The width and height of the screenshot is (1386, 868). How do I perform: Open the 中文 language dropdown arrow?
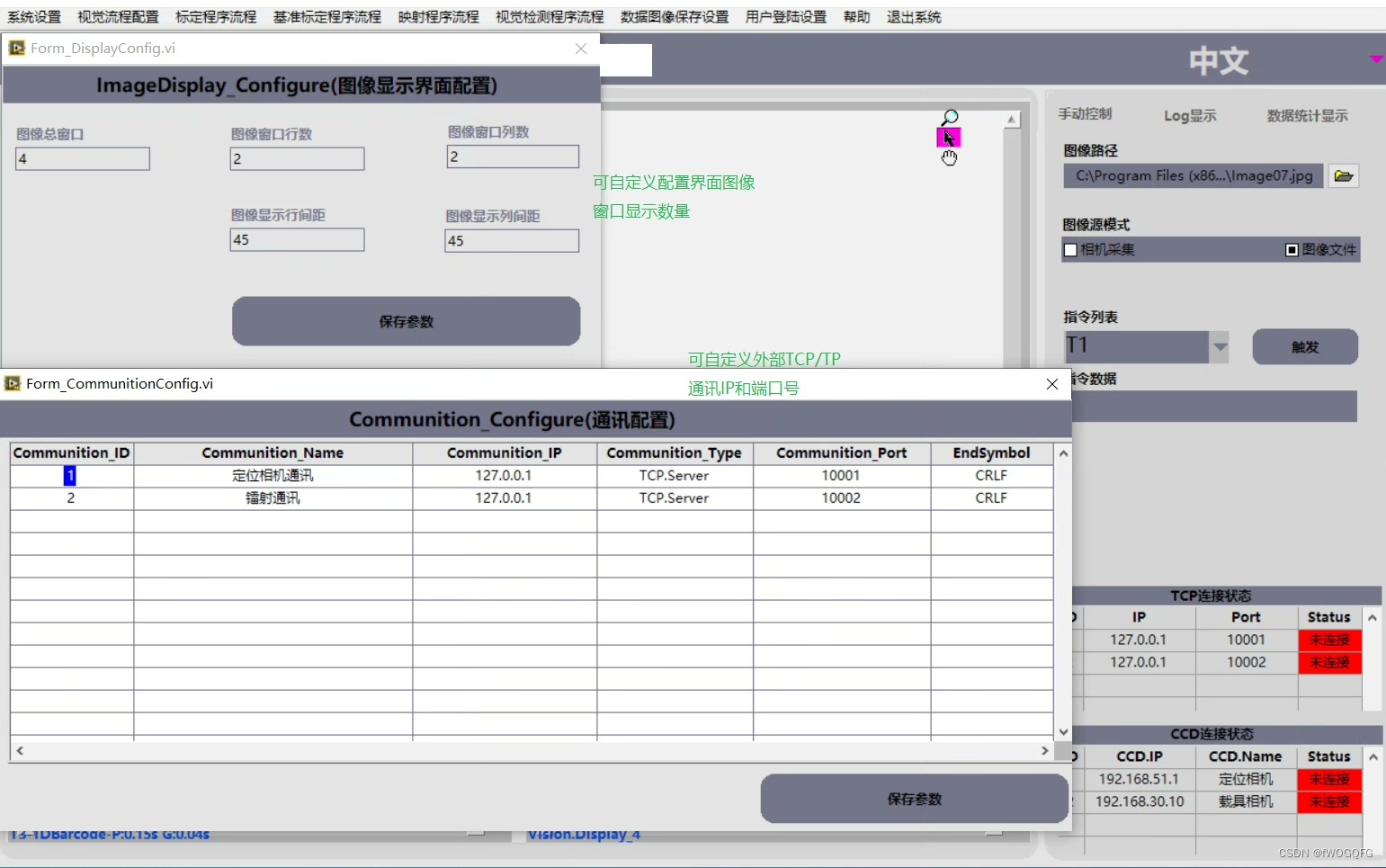click(x=1376, y=58)
